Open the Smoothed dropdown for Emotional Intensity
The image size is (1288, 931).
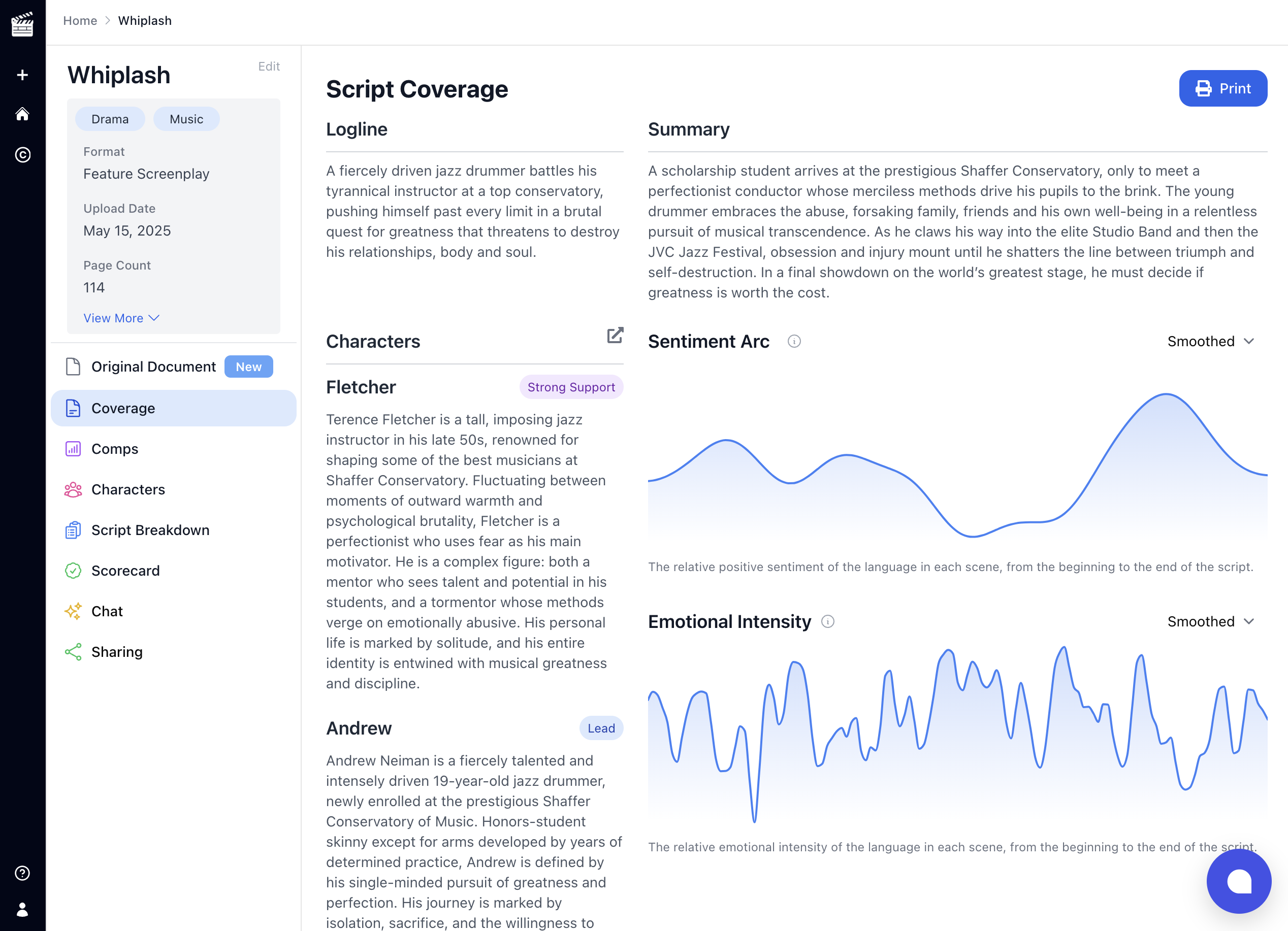pos(1211,622)
